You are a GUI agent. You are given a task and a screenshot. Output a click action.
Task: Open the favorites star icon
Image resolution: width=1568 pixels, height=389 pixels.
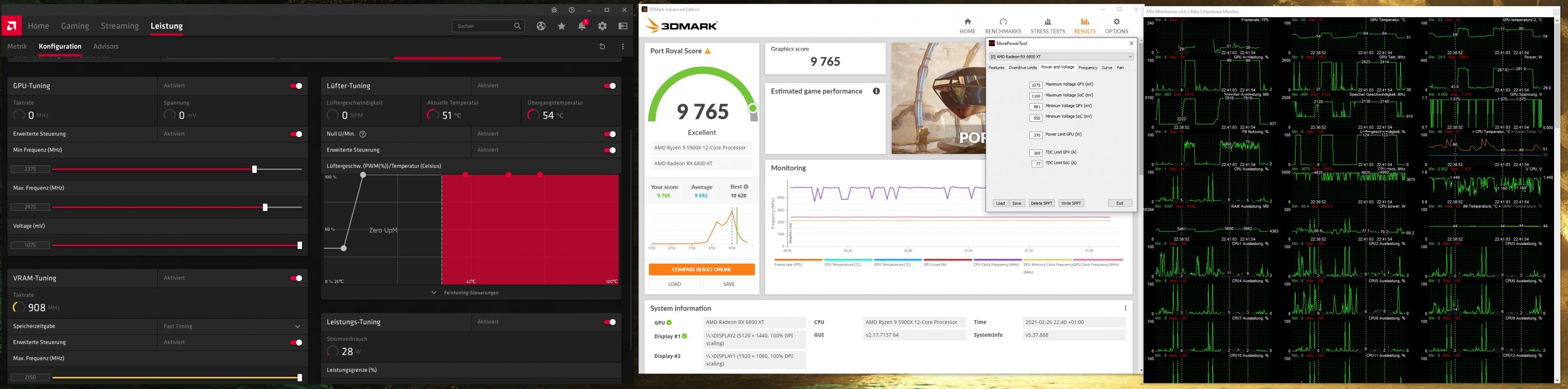[x=561, y=26]
